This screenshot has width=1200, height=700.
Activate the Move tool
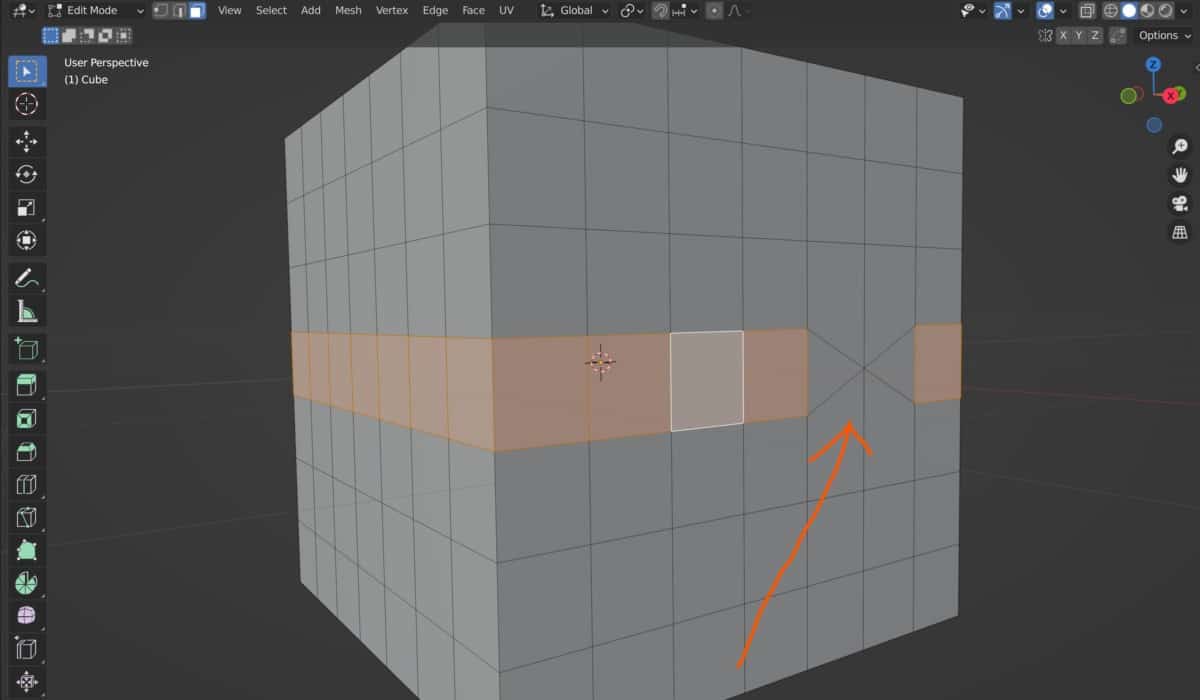tap(27, 142)
